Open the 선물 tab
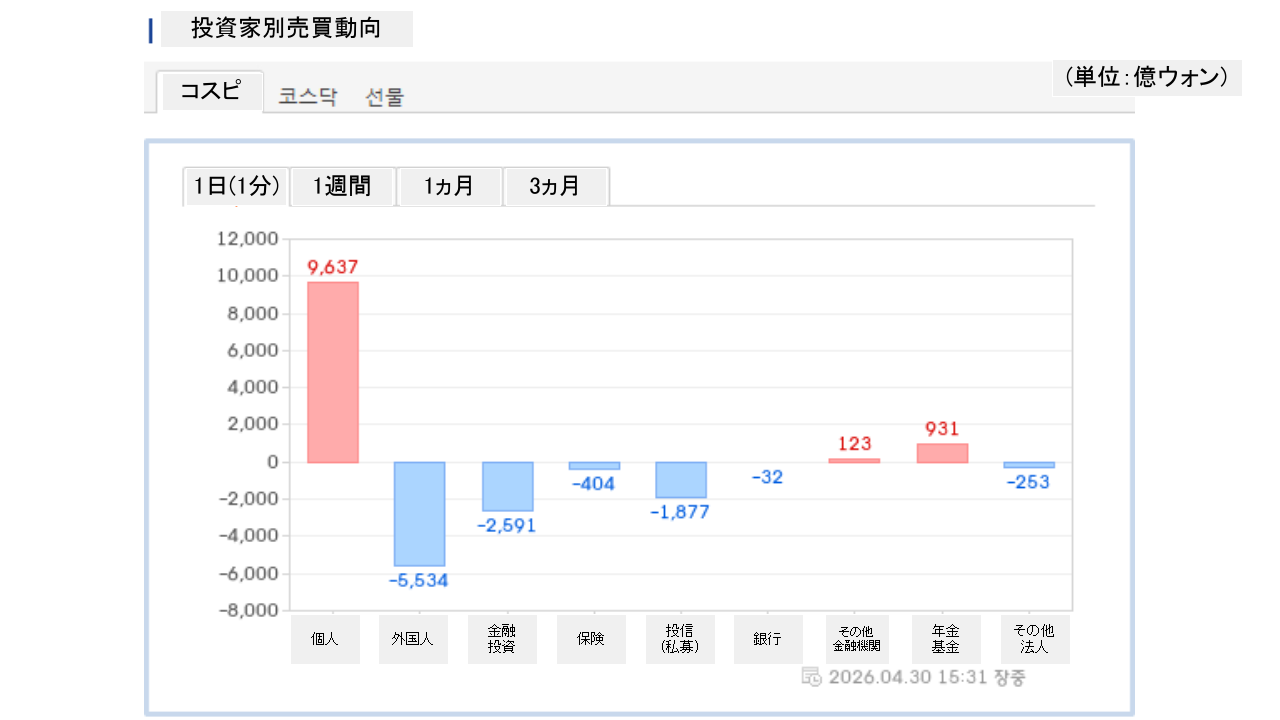This screenshot has height=720, width=1280. point(385,97)
